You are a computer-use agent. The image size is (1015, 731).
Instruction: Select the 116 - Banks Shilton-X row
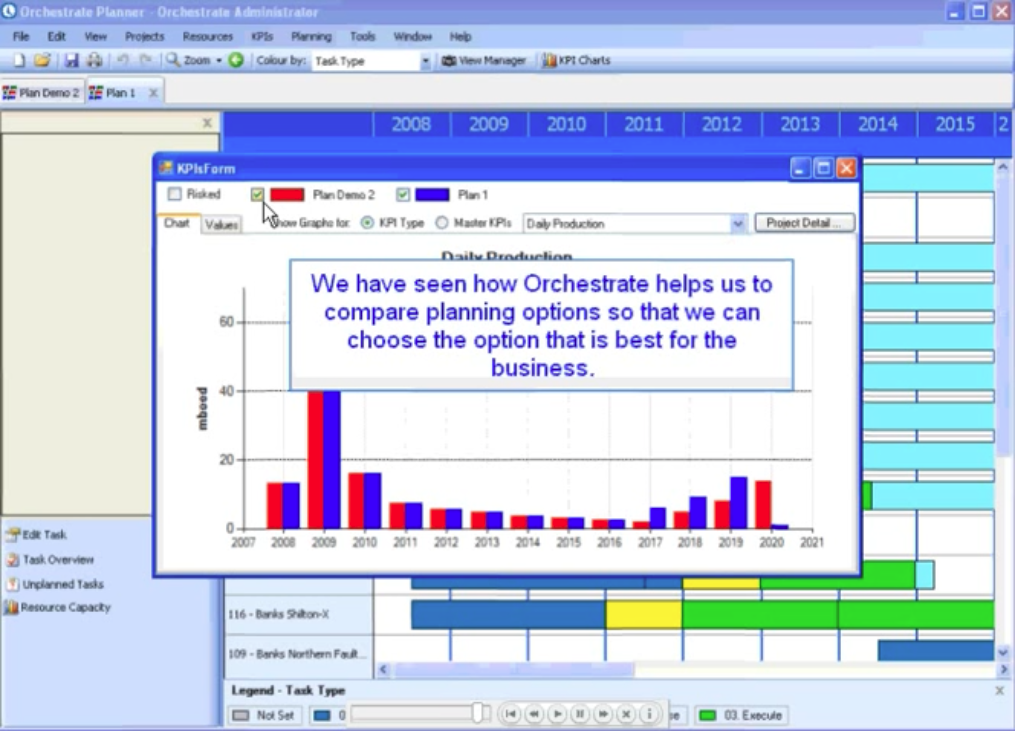[298, 614]
